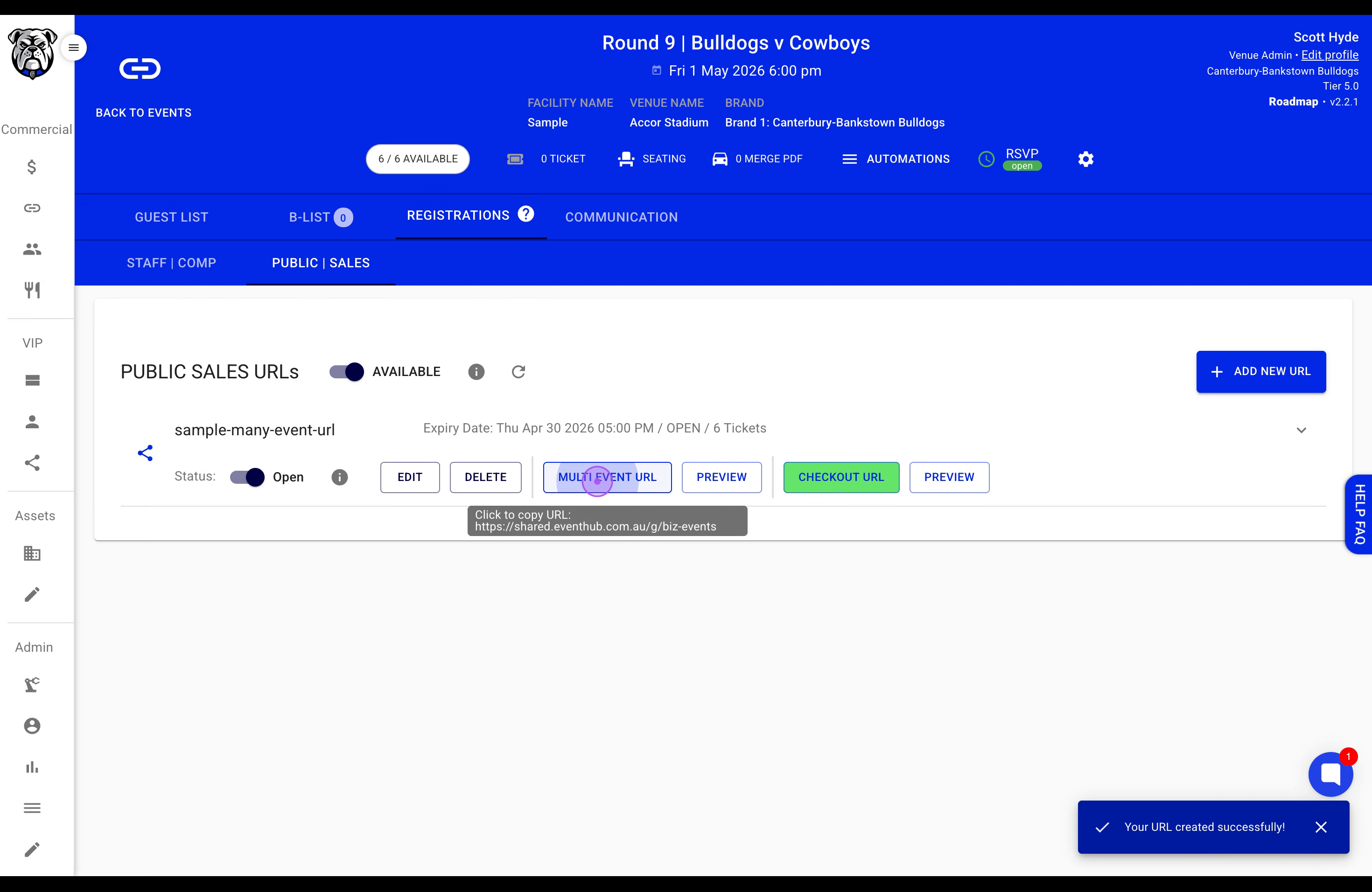Click the ADD NEW URL button
The image size is (1372, 892).
coord(1261,372)
